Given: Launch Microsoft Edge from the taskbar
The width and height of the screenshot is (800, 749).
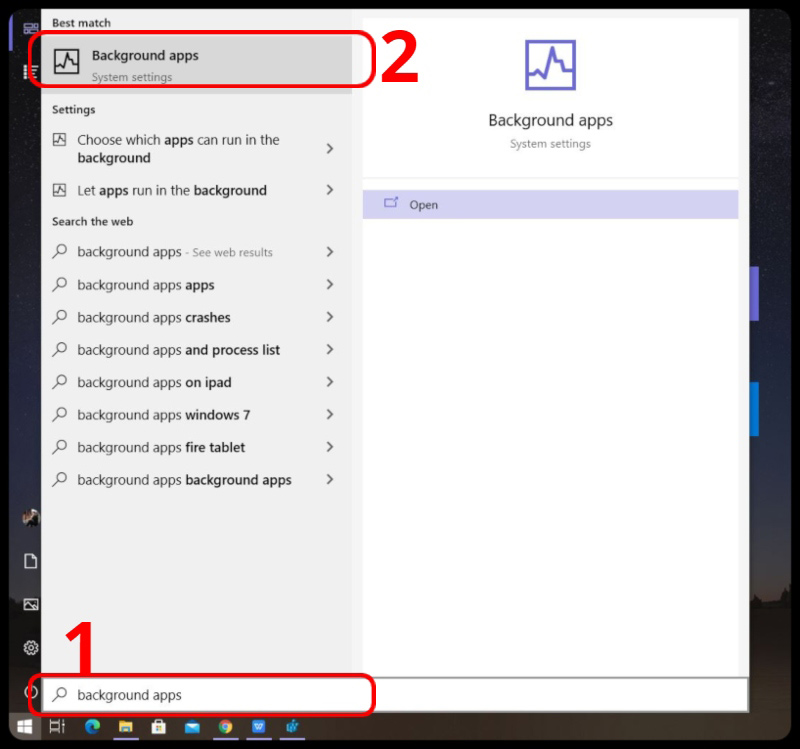Looking at the screenshot, I should [93, 726].
